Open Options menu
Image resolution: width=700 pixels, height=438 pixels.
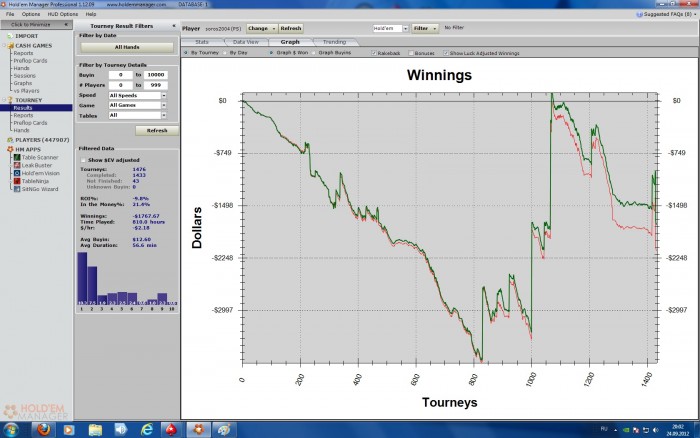(31, 14)
